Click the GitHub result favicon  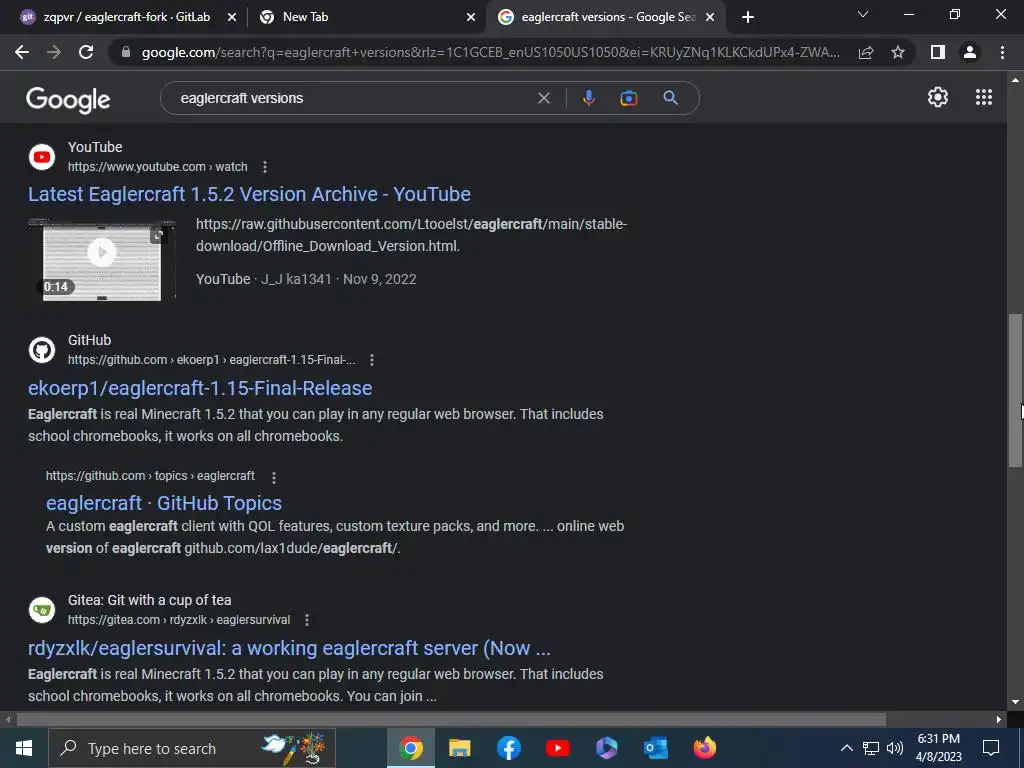[42, 350]
